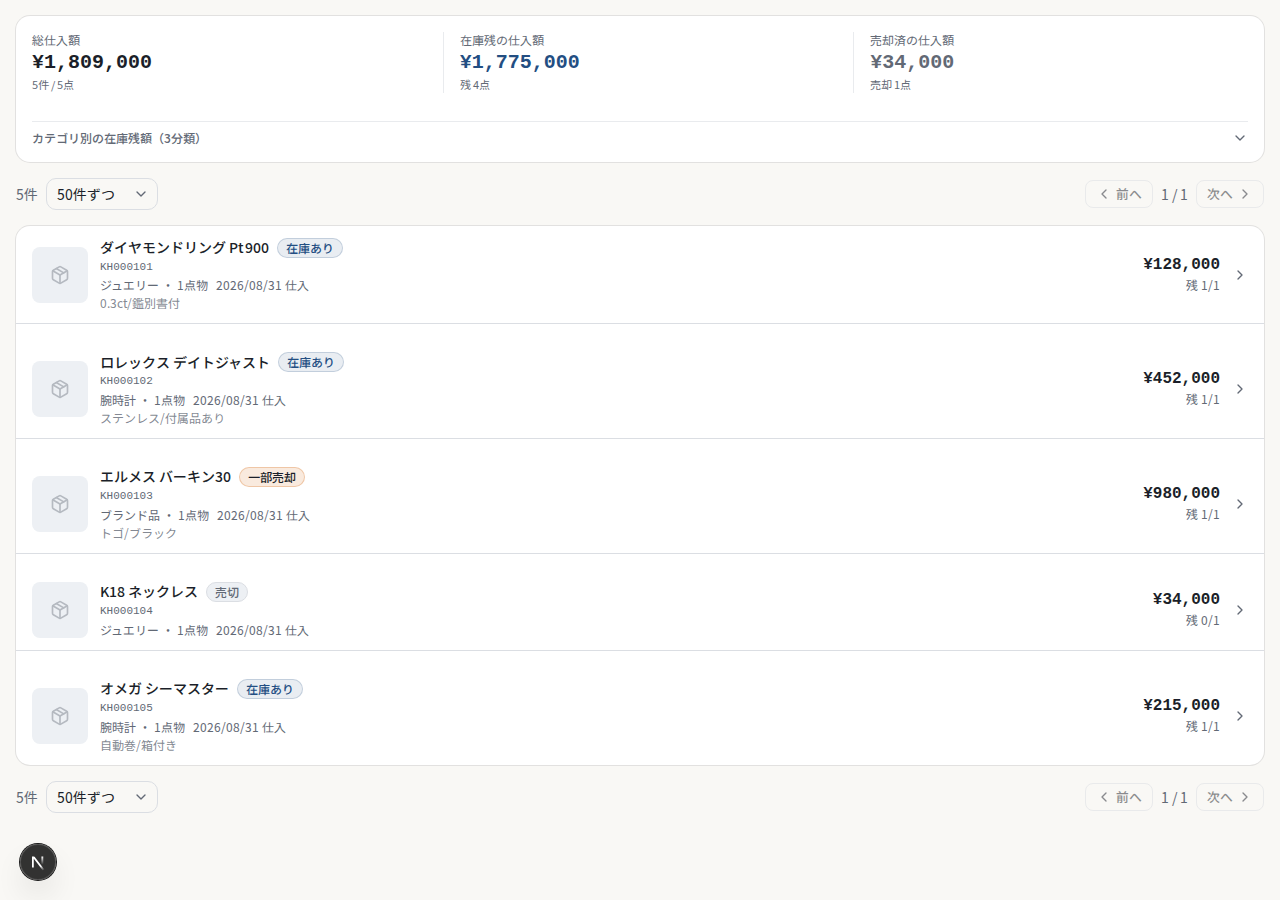Click the price ¥980,000
Screen dimensions: 1280x900
point(1181,493)
